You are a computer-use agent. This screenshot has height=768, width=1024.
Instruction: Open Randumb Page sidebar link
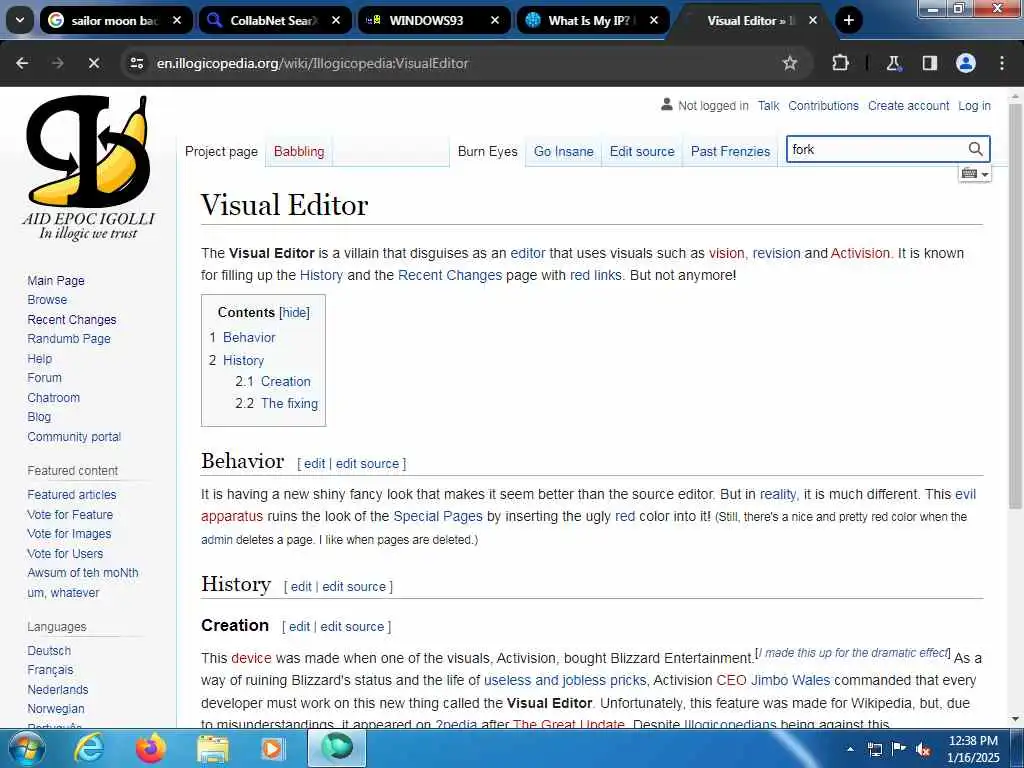[69, 339]
